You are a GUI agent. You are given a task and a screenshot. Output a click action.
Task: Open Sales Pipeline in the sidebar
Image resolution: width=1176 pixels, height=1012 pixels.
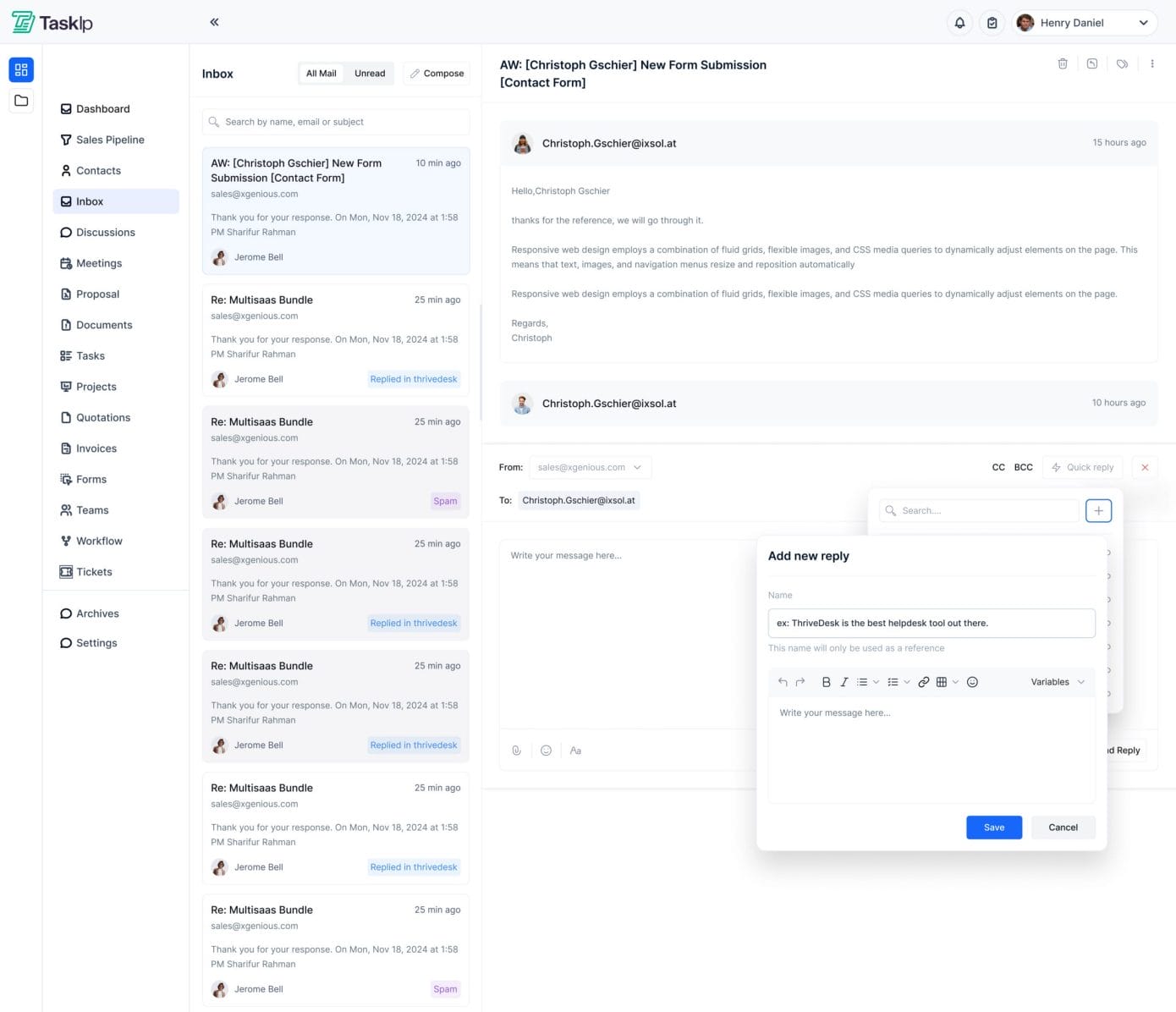[110, 140]
